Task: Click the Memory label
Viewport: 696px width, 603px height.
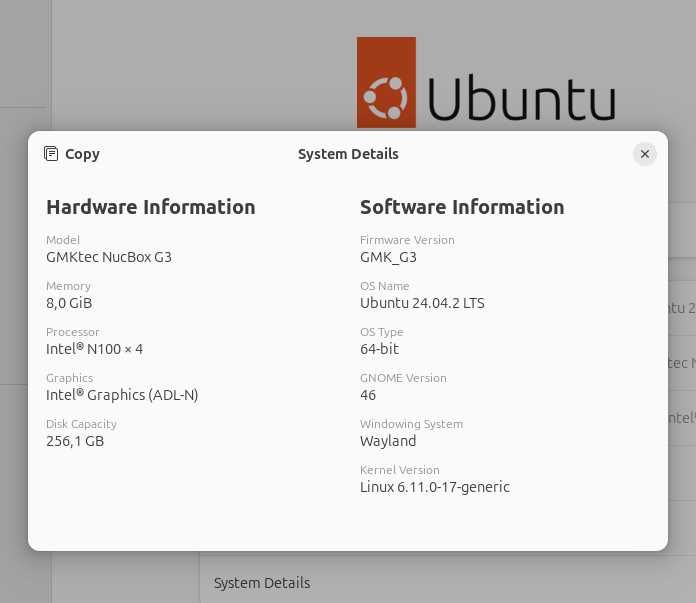Action: pyautogui.click(x=68, y=286)
